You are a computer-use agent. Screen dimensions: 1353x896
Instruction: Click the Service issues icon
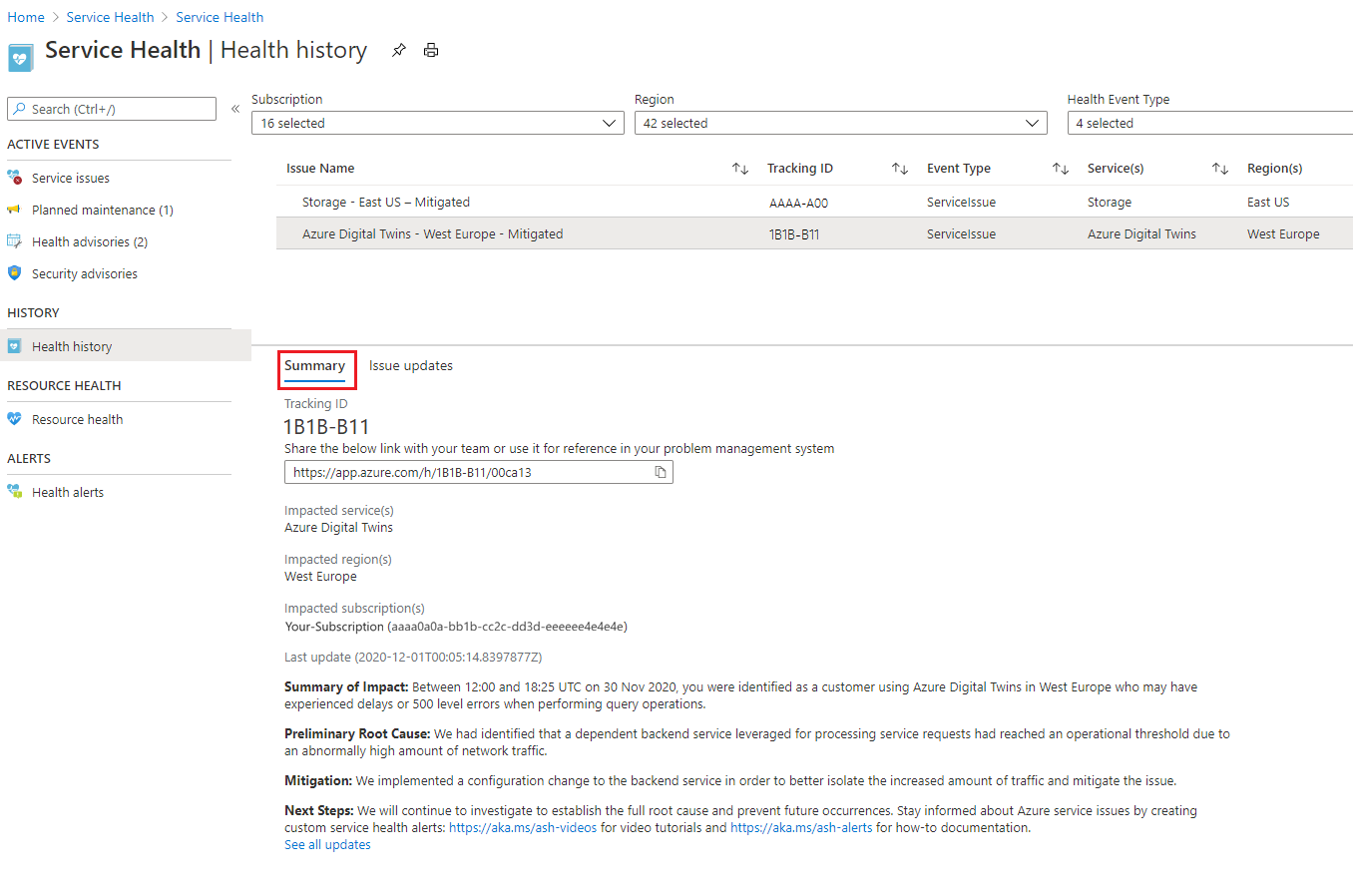point(15,178)
